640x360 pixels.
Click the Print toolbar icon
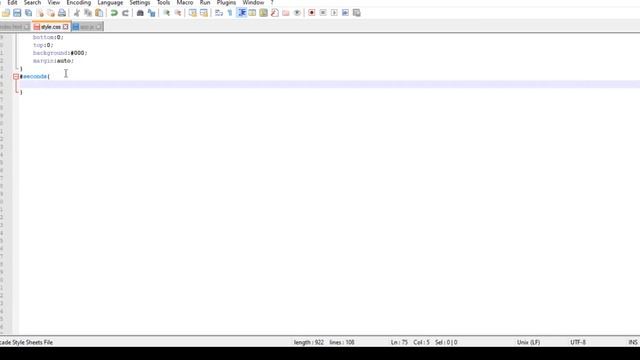[62, 13]
